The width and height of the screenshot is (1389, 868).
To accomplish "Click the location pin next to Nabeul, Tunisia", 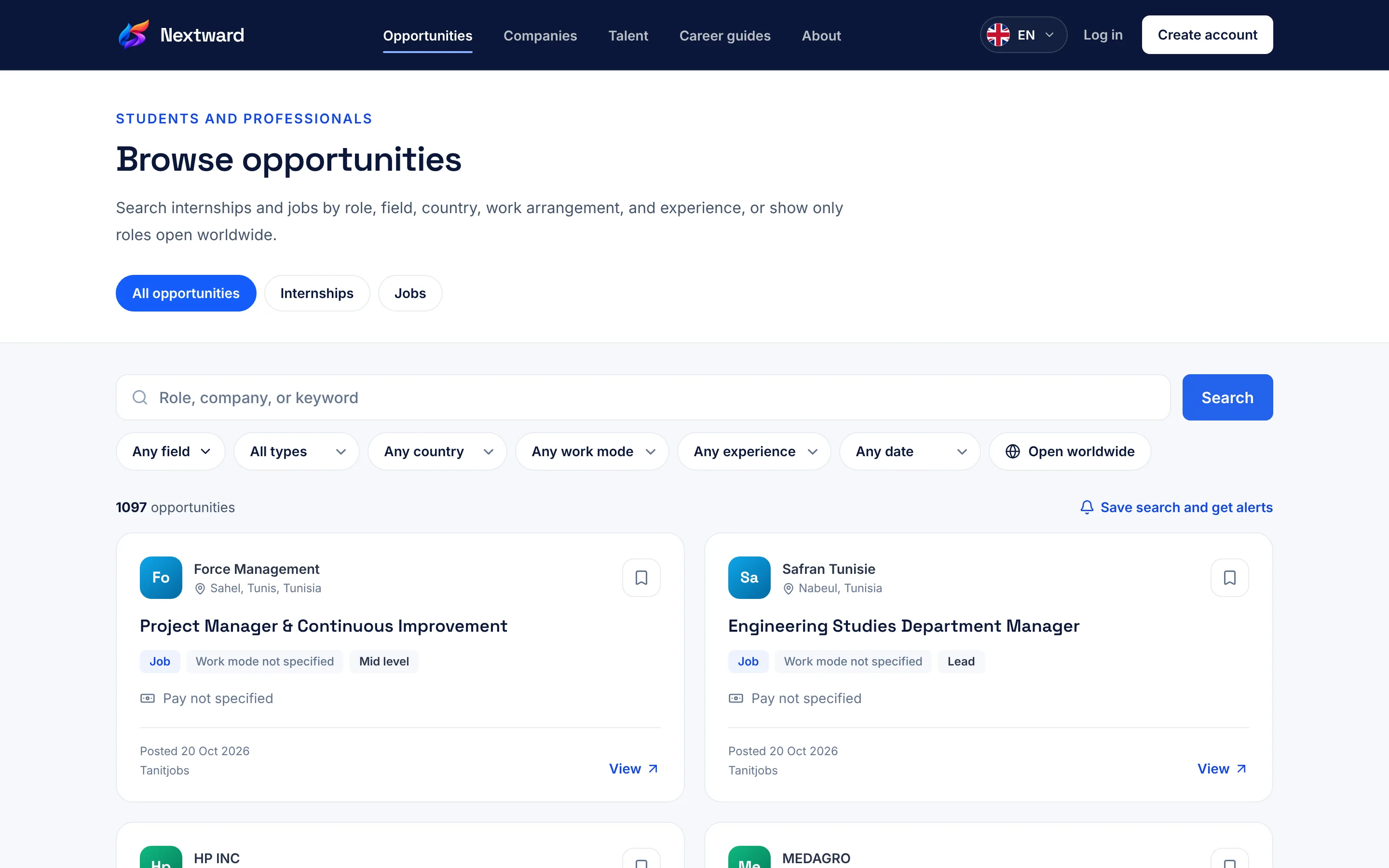I will 788,589.
